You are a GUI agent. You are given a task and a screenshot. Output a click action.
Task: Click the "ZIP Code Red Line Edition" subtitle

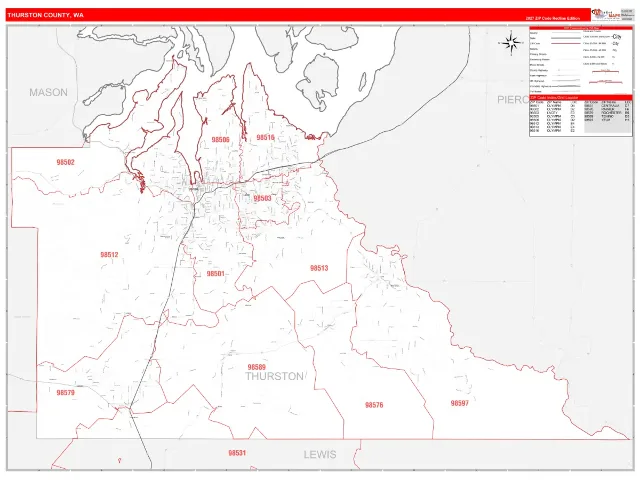tap(553, 18)
